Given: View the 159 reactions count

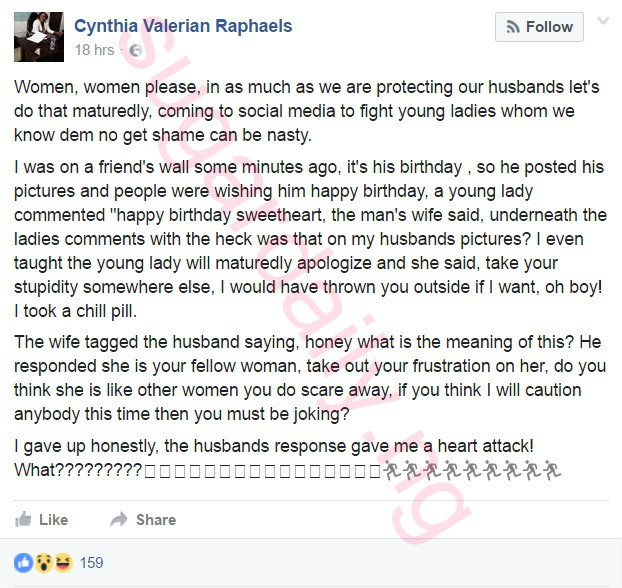Looking at the screenshot, I should [x=92, y=563].
